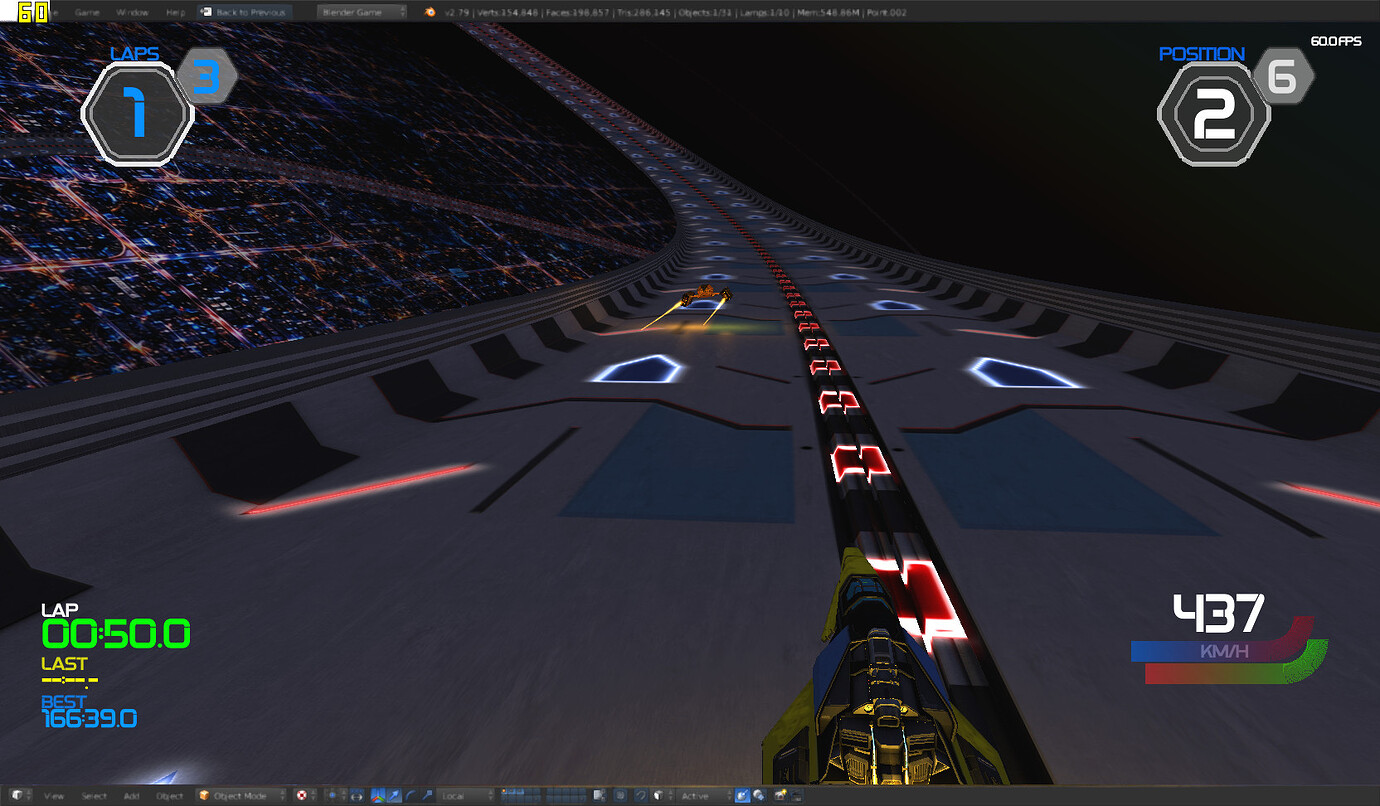Image resolution: width=1380 pixels, height=806 pixels.
Task: Click the OpenGL render animation clapper icon
Action: tap(796, 796)
